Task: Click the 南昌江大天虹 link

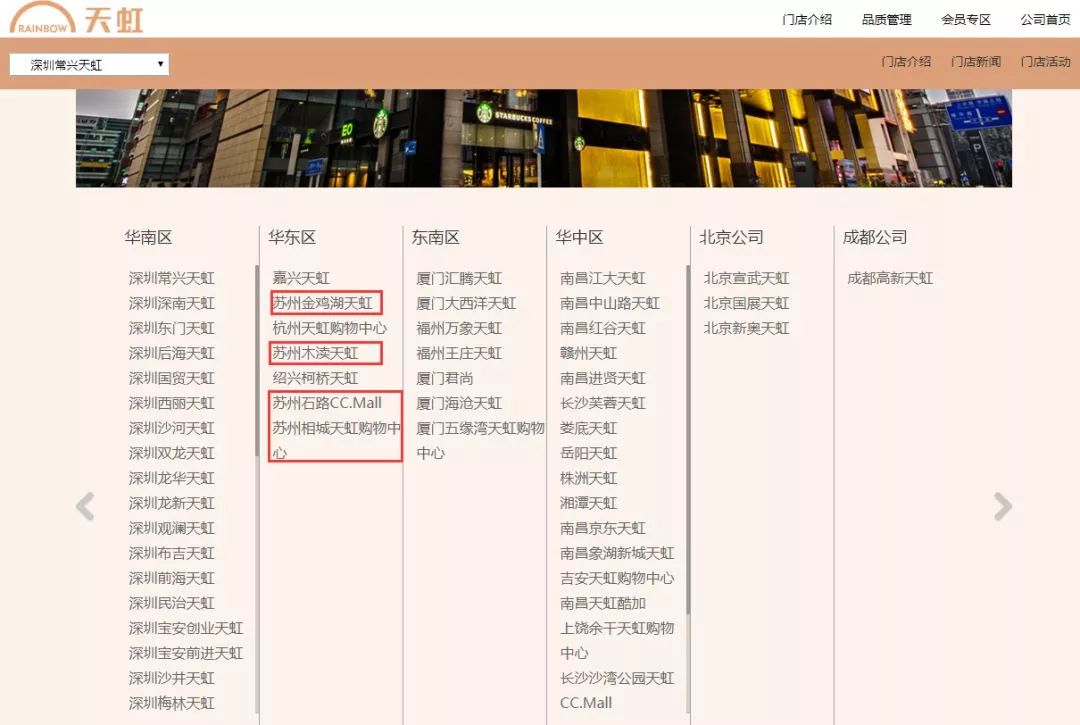Action: click(x=602, y=278)
